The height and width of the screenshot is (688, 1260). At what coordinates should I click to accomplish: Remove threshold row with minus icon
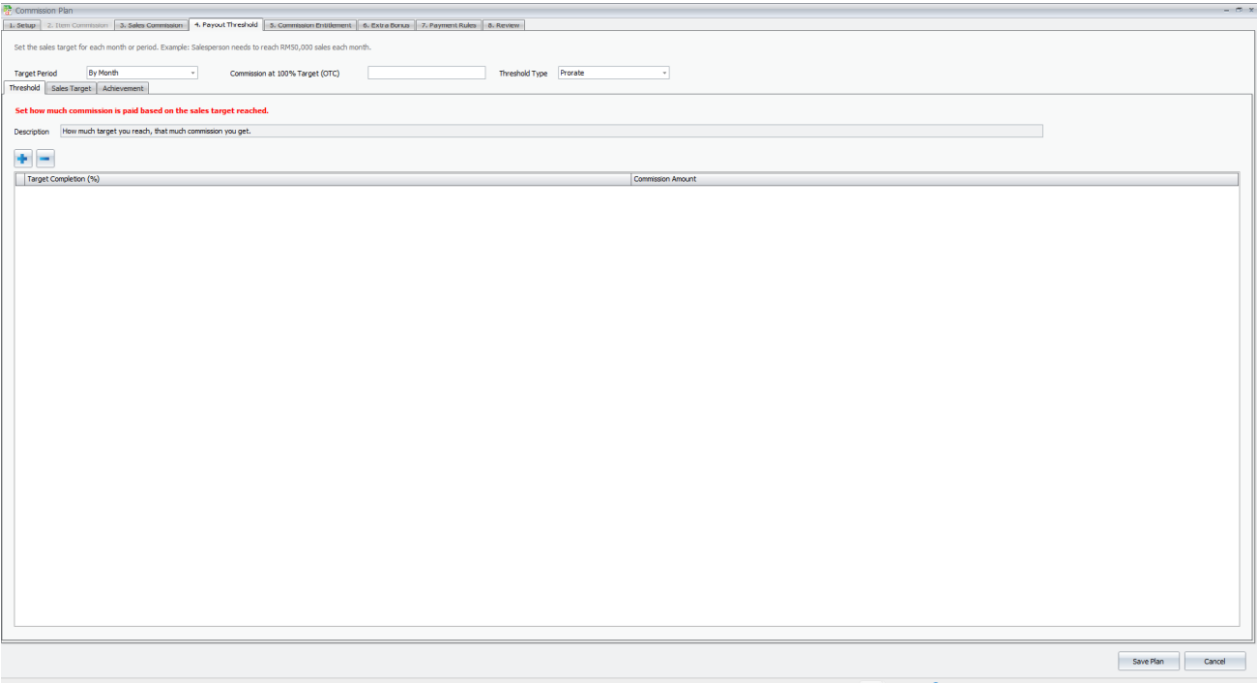pyautogui.click(x=45, y=158)
